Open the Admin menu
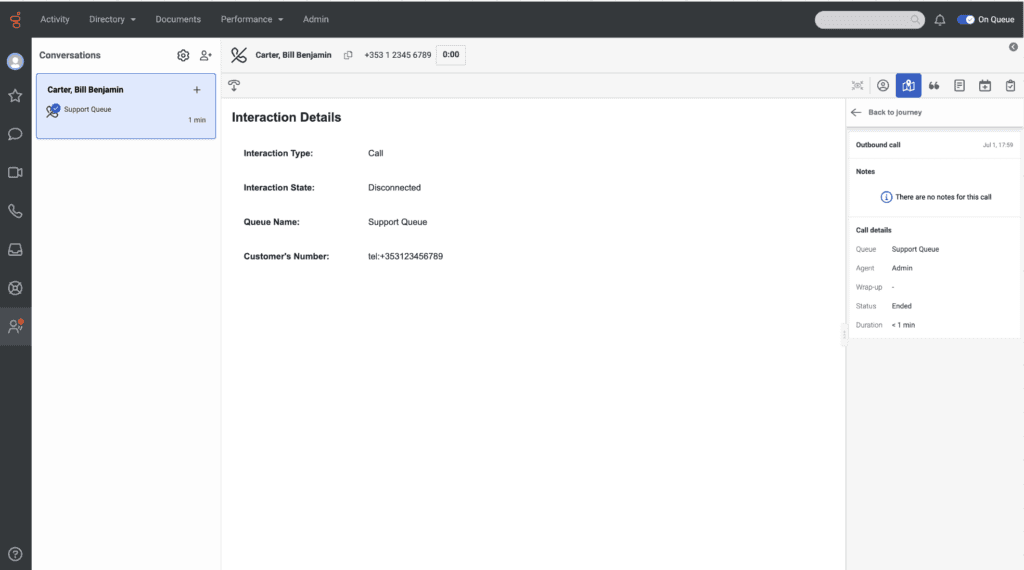Screen dimensions: 1024x570 [x=315, y=19]
